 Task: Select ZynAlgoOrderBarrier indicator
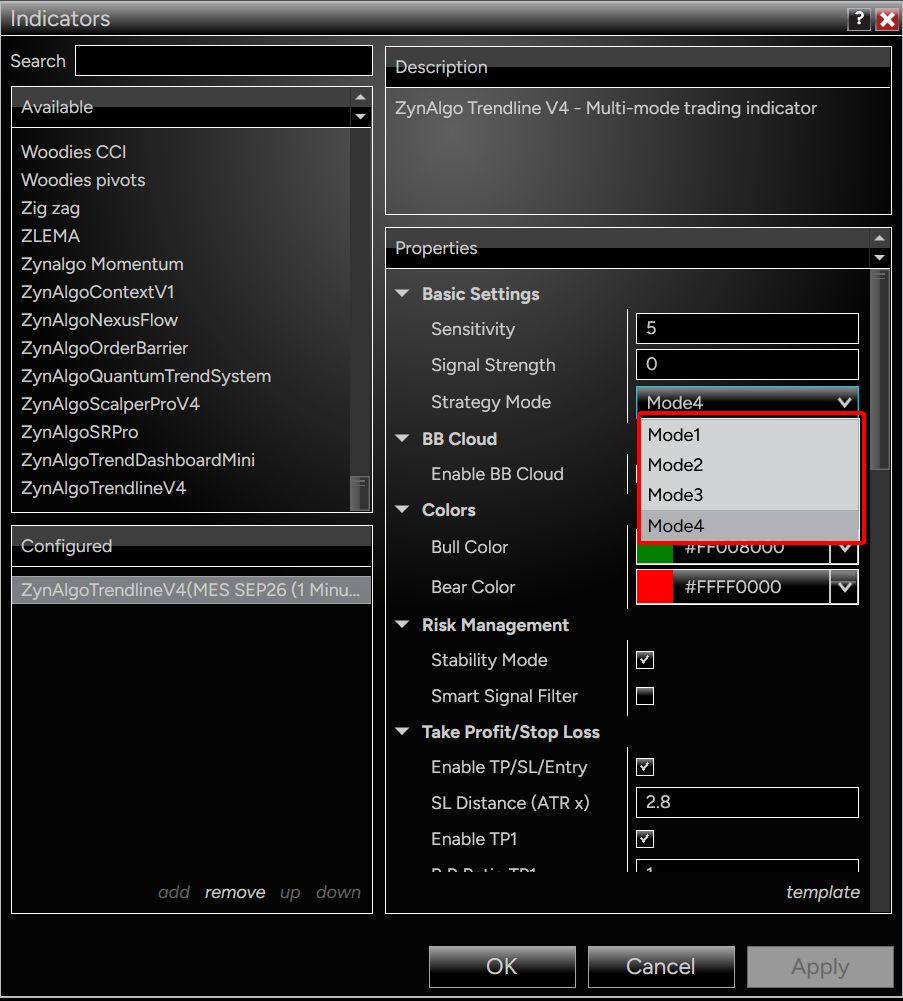pos(105,349)
